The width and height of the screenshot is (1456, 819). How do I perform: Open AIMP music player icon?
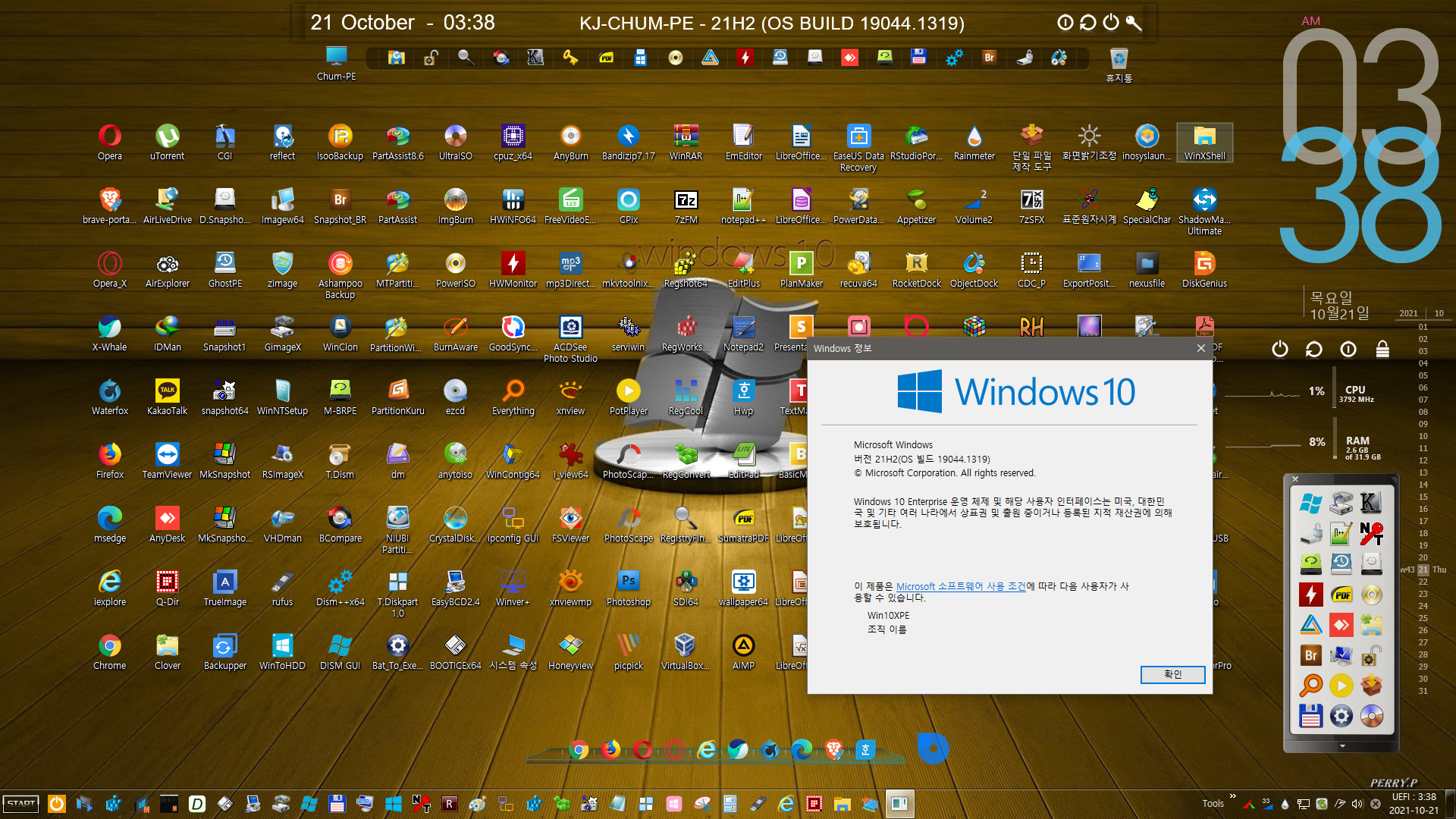pos(743,652)
